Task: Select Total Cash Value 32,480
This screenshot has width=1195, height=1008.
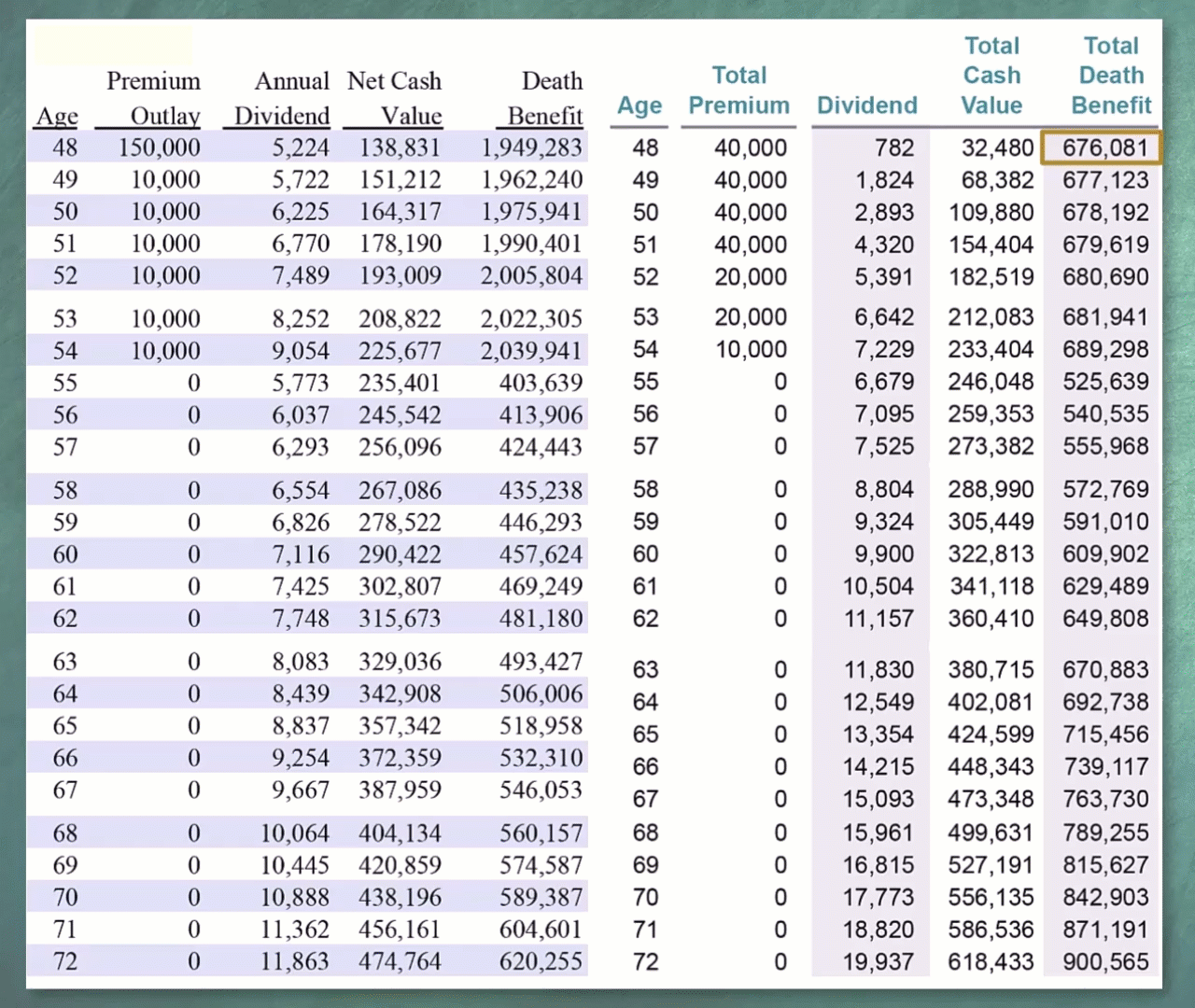Action: pyautogui.click(x=998, y=147)
